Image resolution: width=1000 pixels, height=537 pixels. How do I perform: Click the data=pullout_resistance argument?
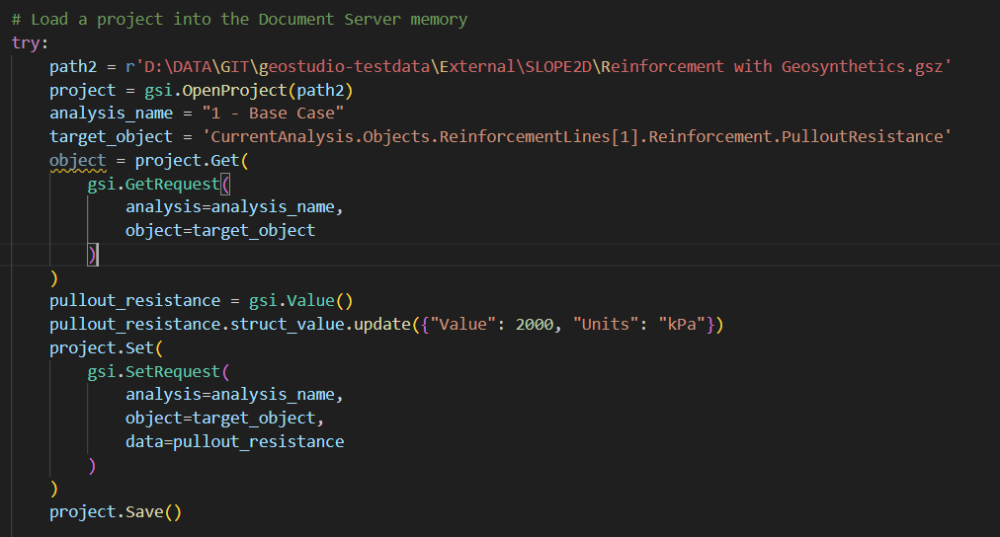pyautogui.click(x=235, y=442)
